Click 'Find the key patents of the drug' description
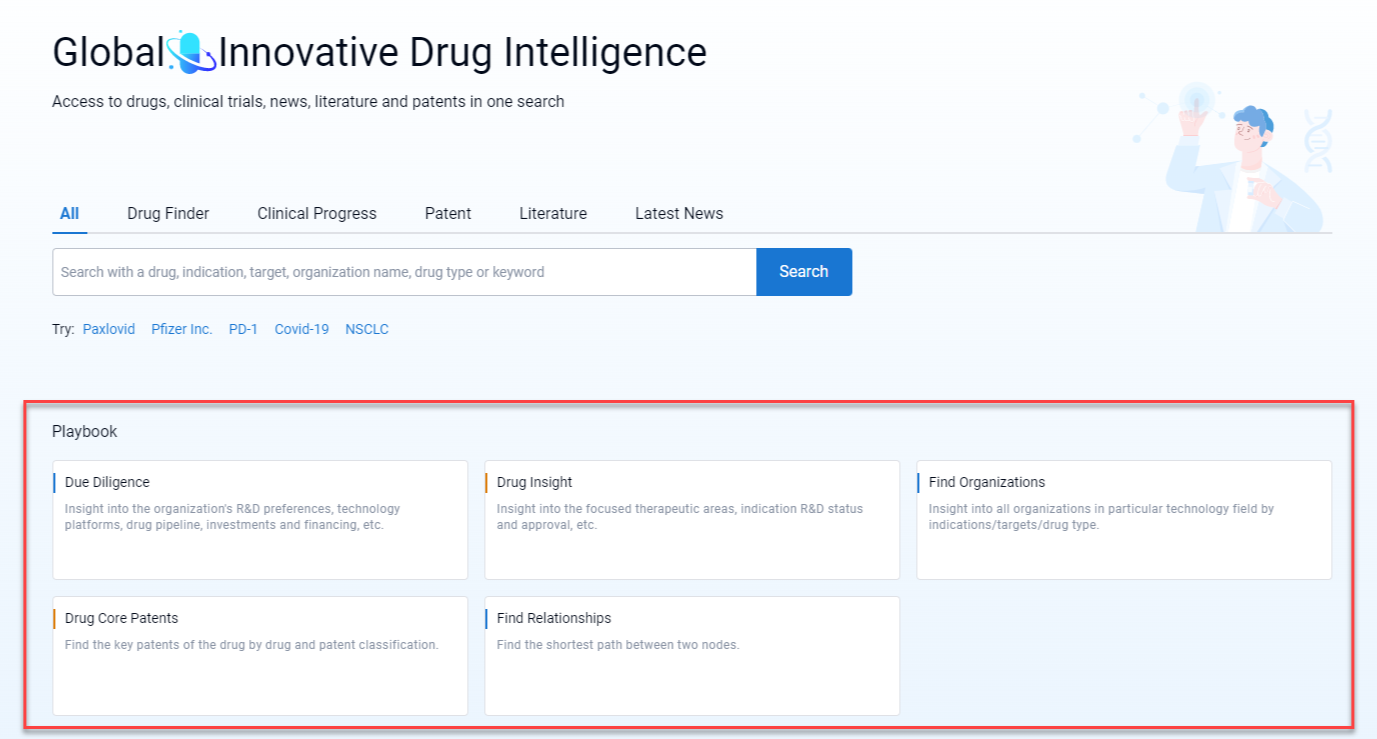 252,645
